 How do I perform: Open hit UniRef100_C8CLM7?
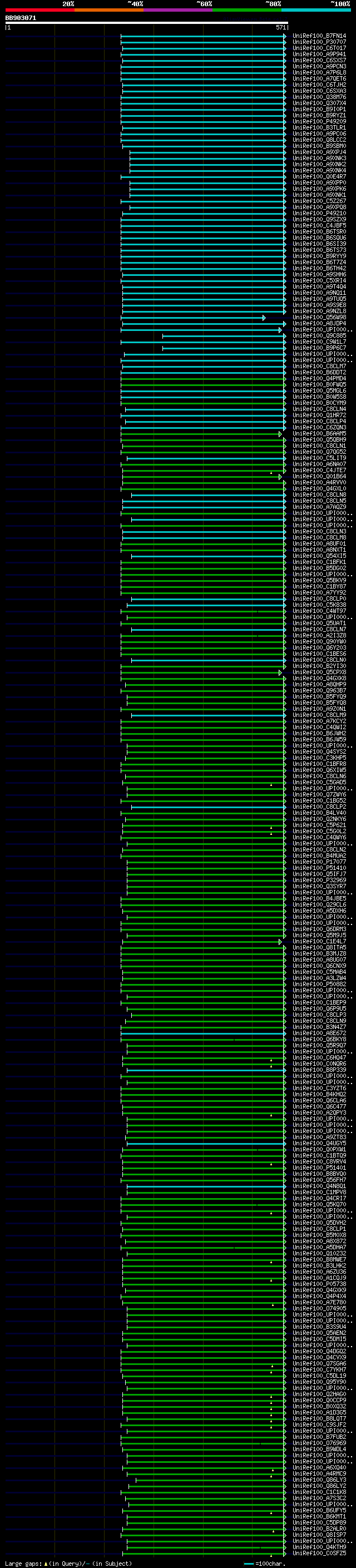pos(319,367)
